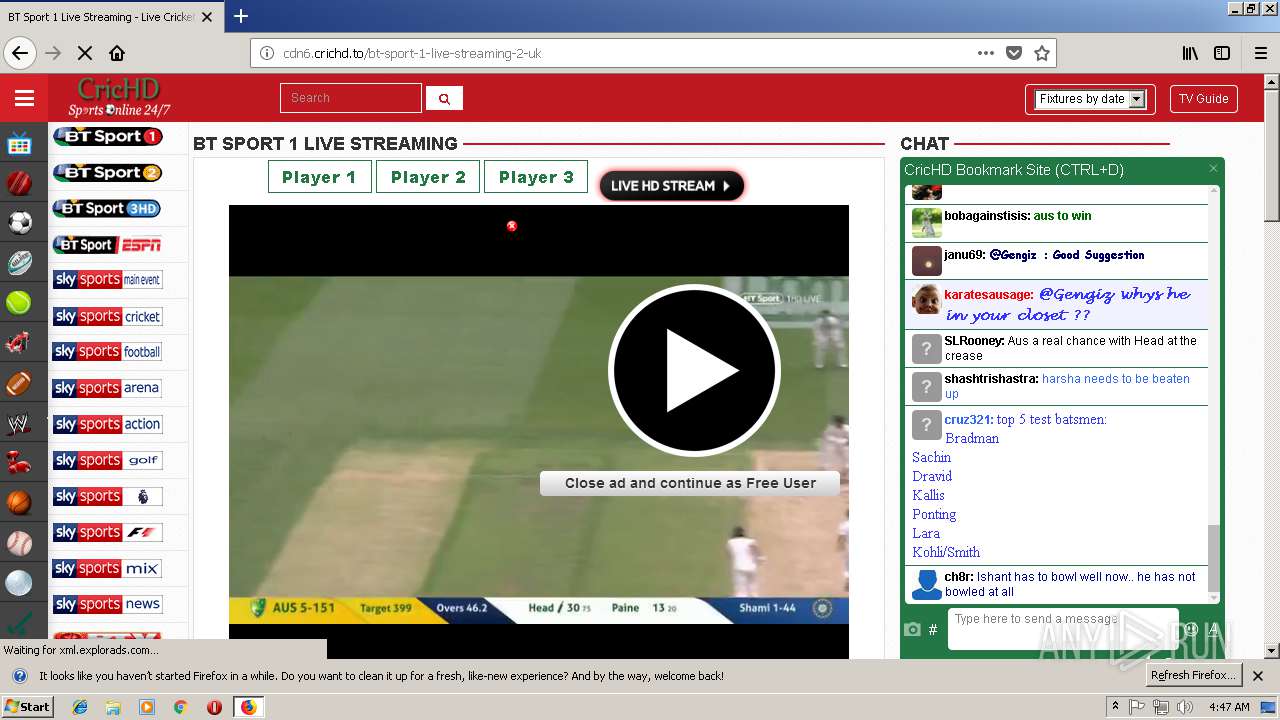1280x720 pixels.
Task: Save page to Pocket
Action: (1014, 53)
